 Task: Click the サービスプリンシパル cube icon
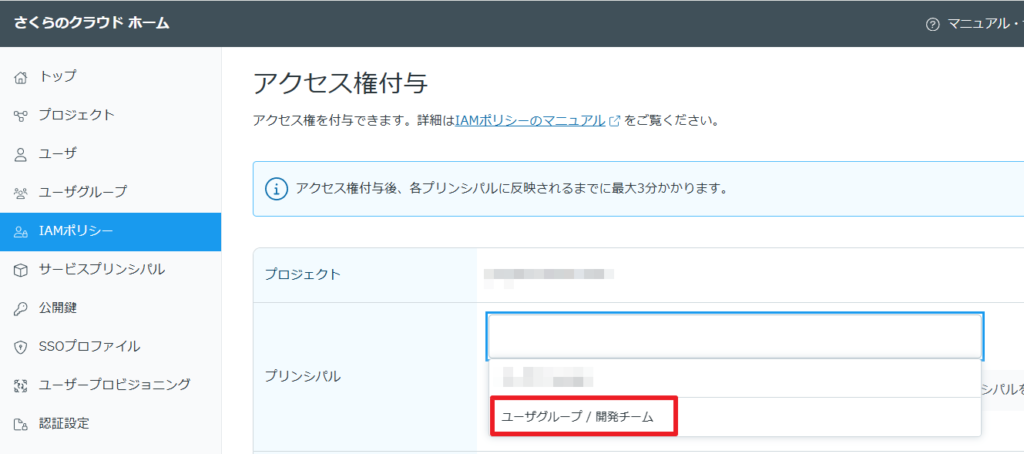[20, 270]
